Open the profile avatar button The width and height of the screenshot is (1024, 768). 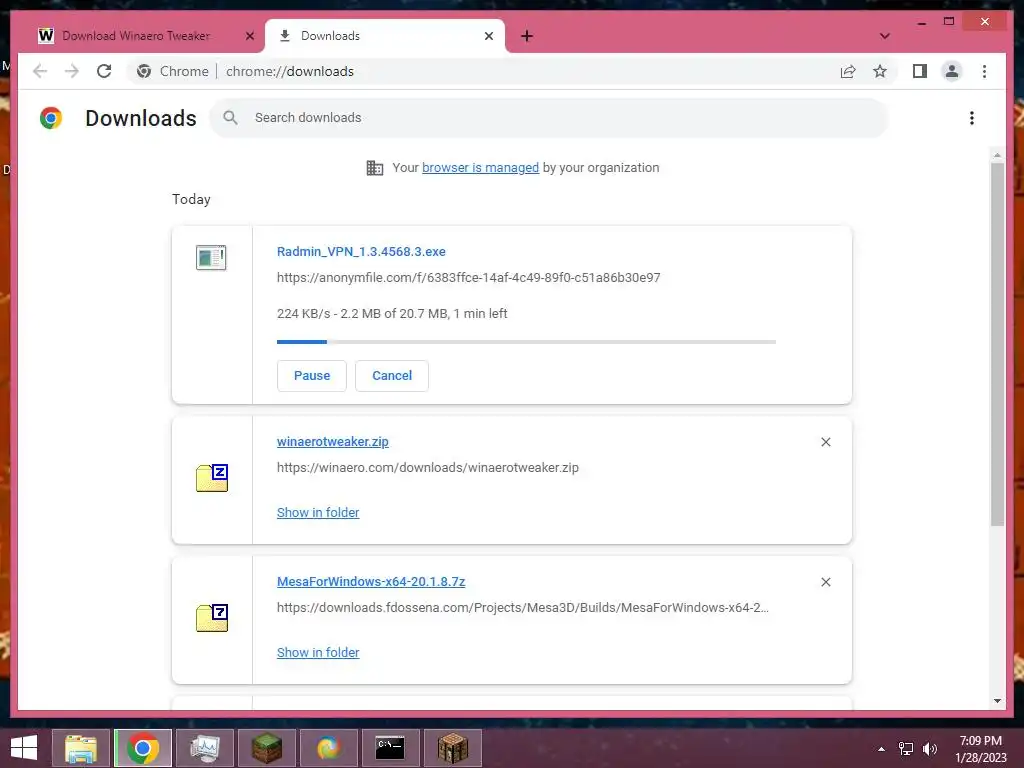tap(952, 71)
